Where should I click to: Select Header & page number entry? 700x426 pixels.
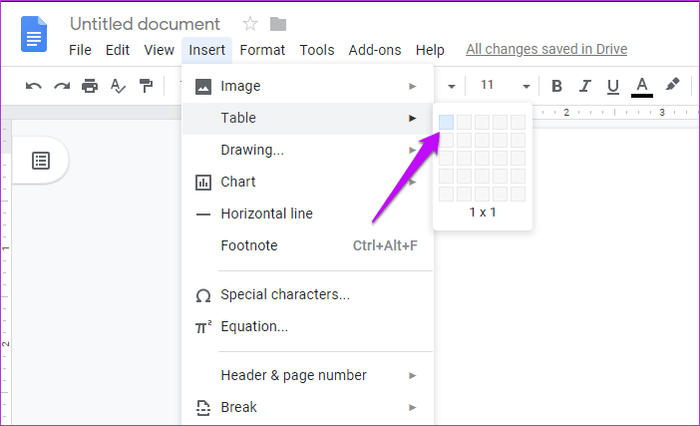pyautogui.click(x=308, y=376)
